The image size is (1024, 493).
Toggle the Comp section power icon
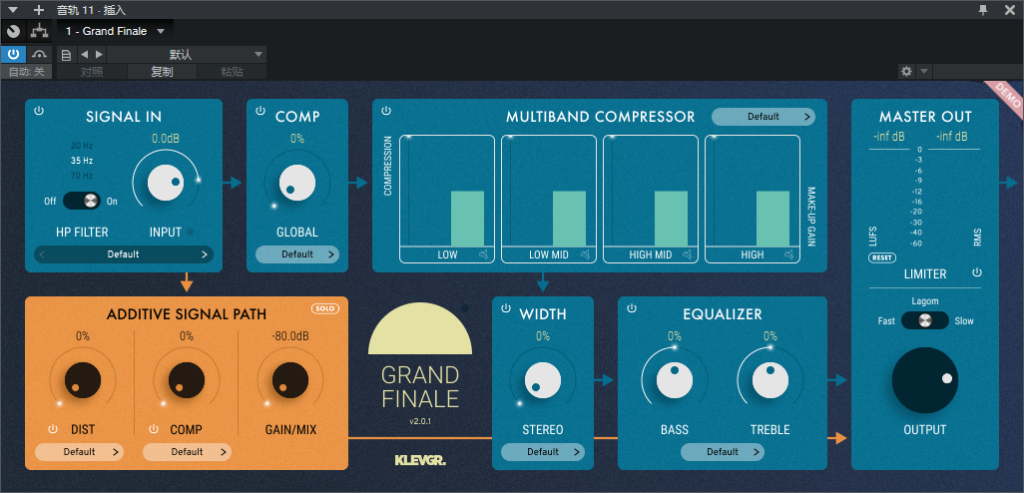[261, 111]
